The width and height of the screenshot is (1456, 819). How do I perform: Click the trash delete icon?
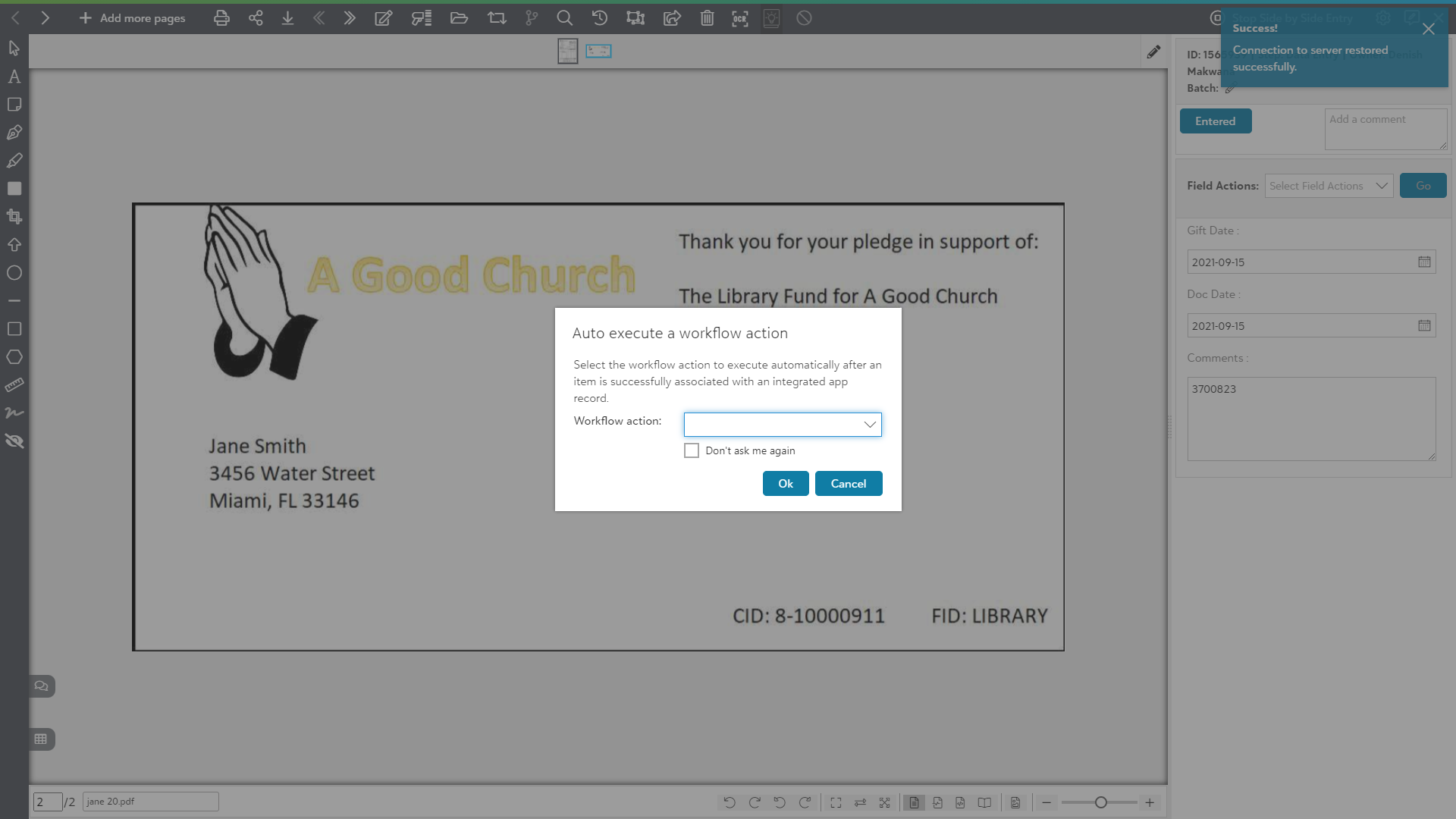(707, 18)
